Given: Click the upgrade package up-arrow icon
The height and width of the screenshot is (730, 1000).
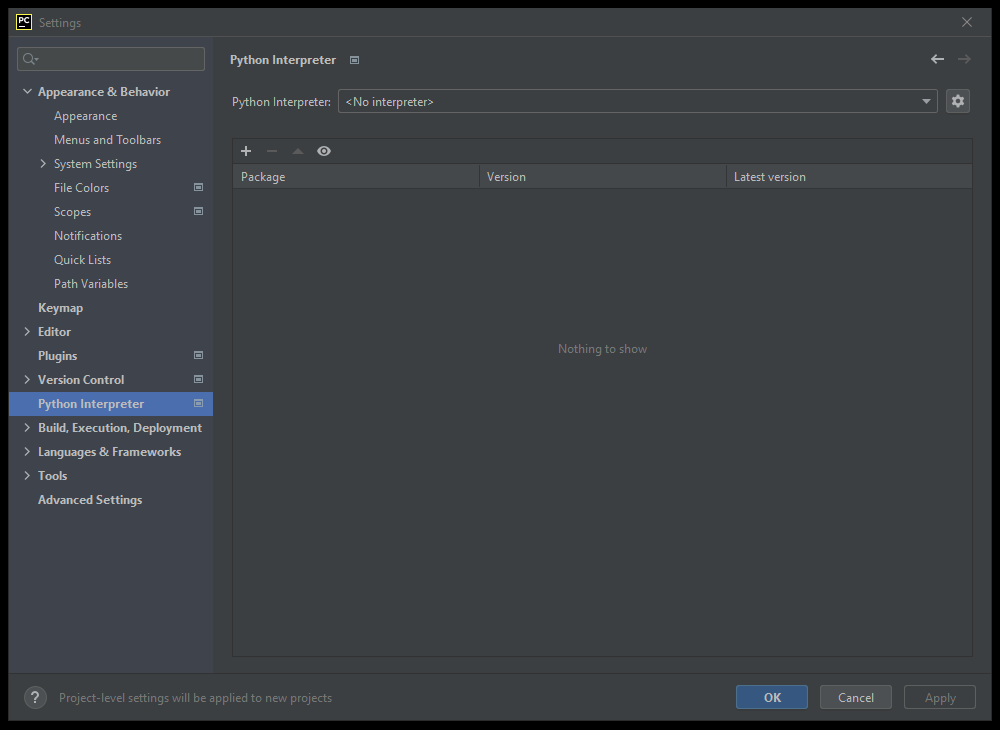Looking at the screenshot, I should click(x=298, y=151).
